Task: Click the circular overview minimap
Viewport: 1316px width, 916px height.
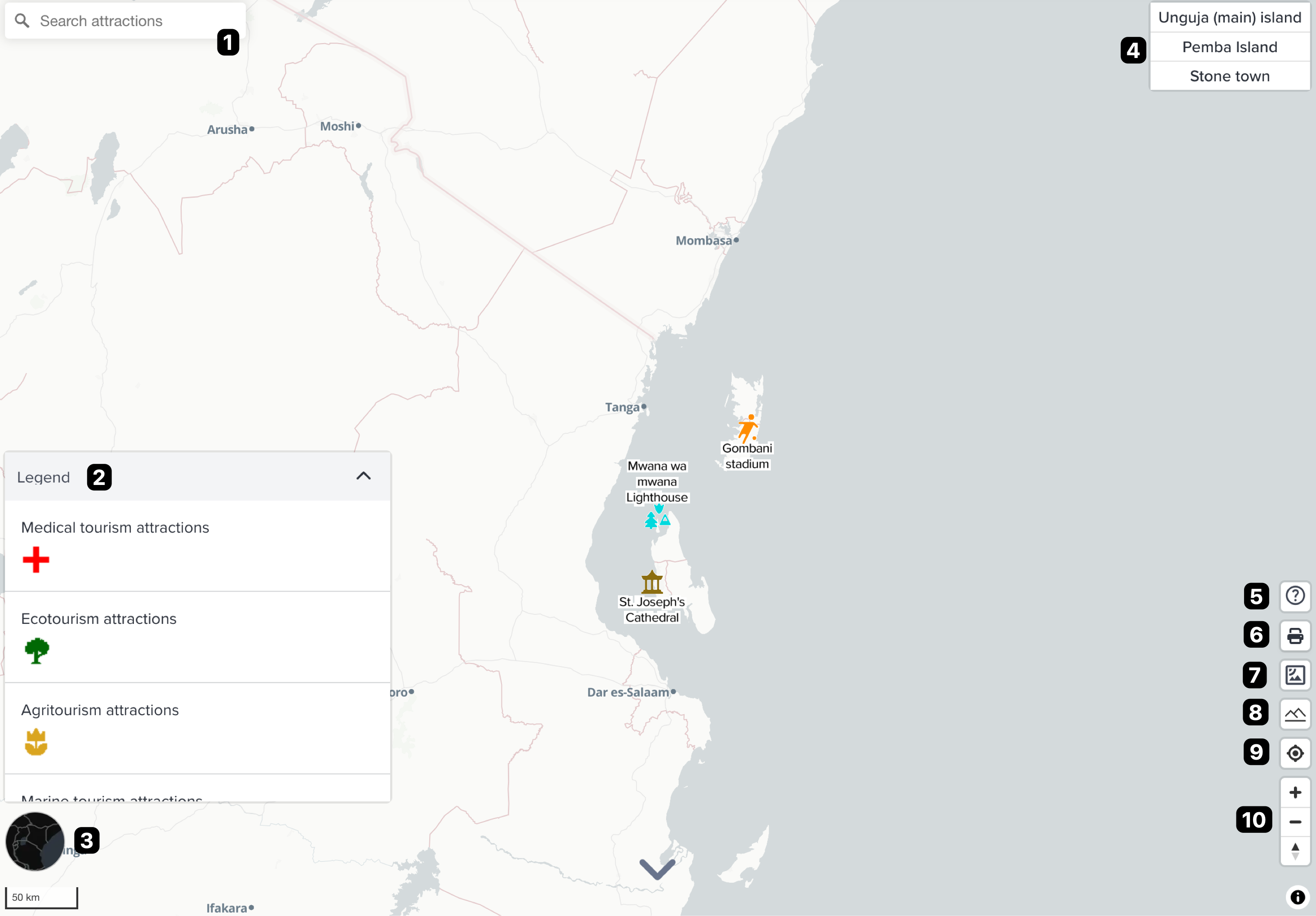Action: coord(35,841)
